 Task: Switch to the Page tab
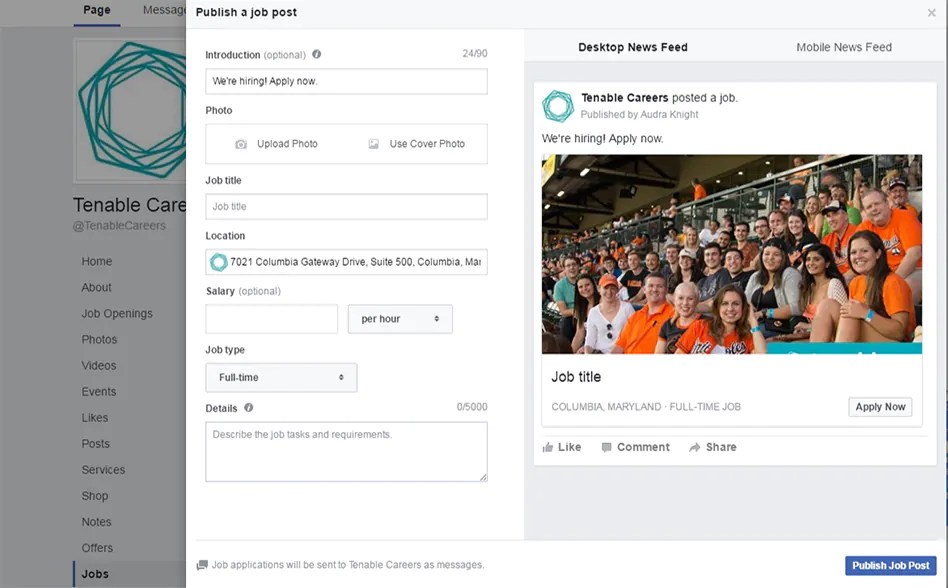pos(96,9)
